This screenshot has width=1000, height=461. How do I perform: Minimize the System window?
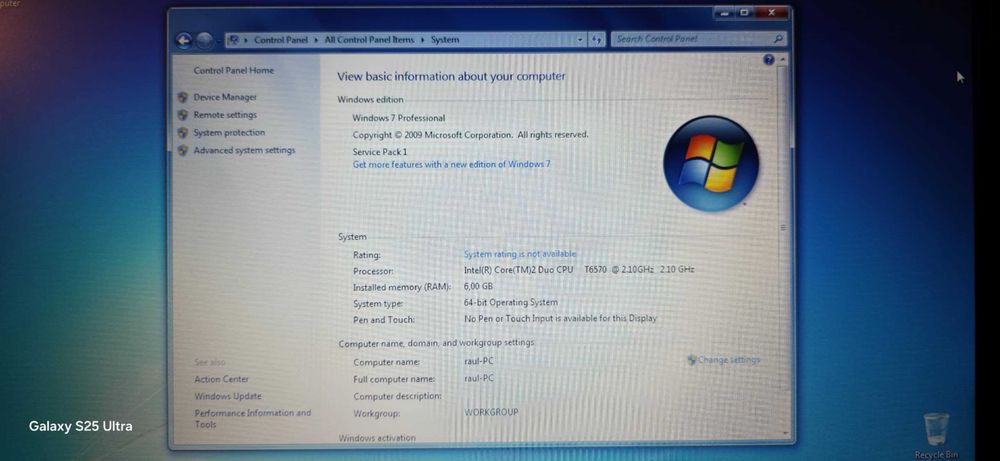click(724, 13)
